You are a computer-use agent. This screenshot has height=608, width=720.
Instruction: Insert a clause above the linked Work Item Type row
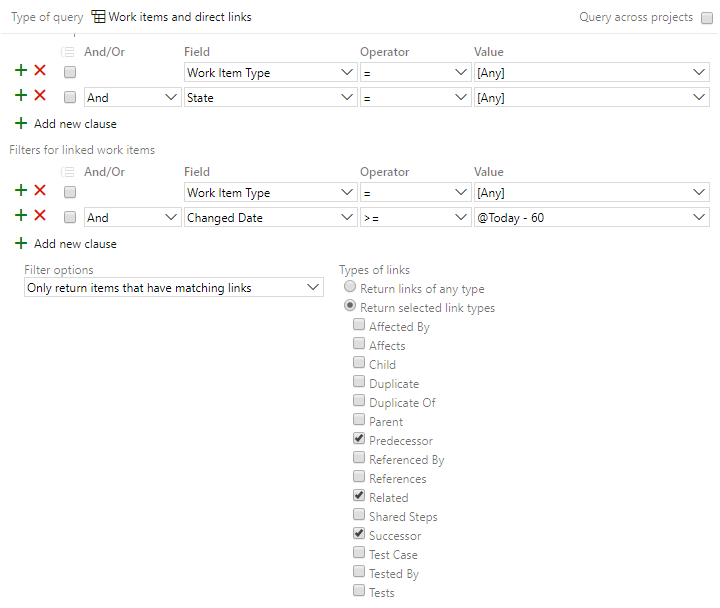pyautogui.click(x=21, y=190)
